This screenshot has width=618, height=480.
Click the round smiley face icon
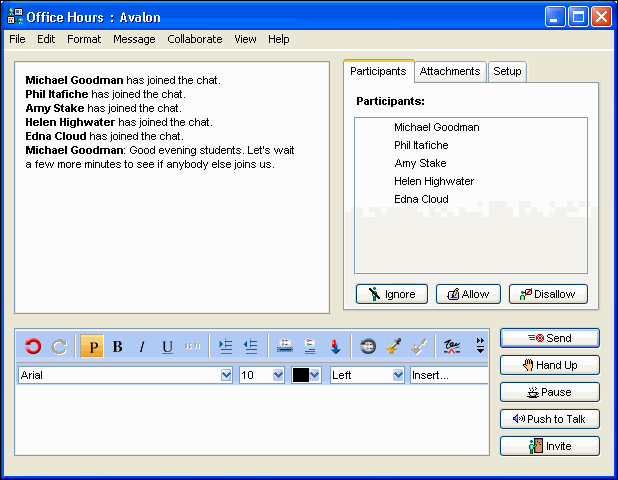pyautogui.click(x=368, y=347)
